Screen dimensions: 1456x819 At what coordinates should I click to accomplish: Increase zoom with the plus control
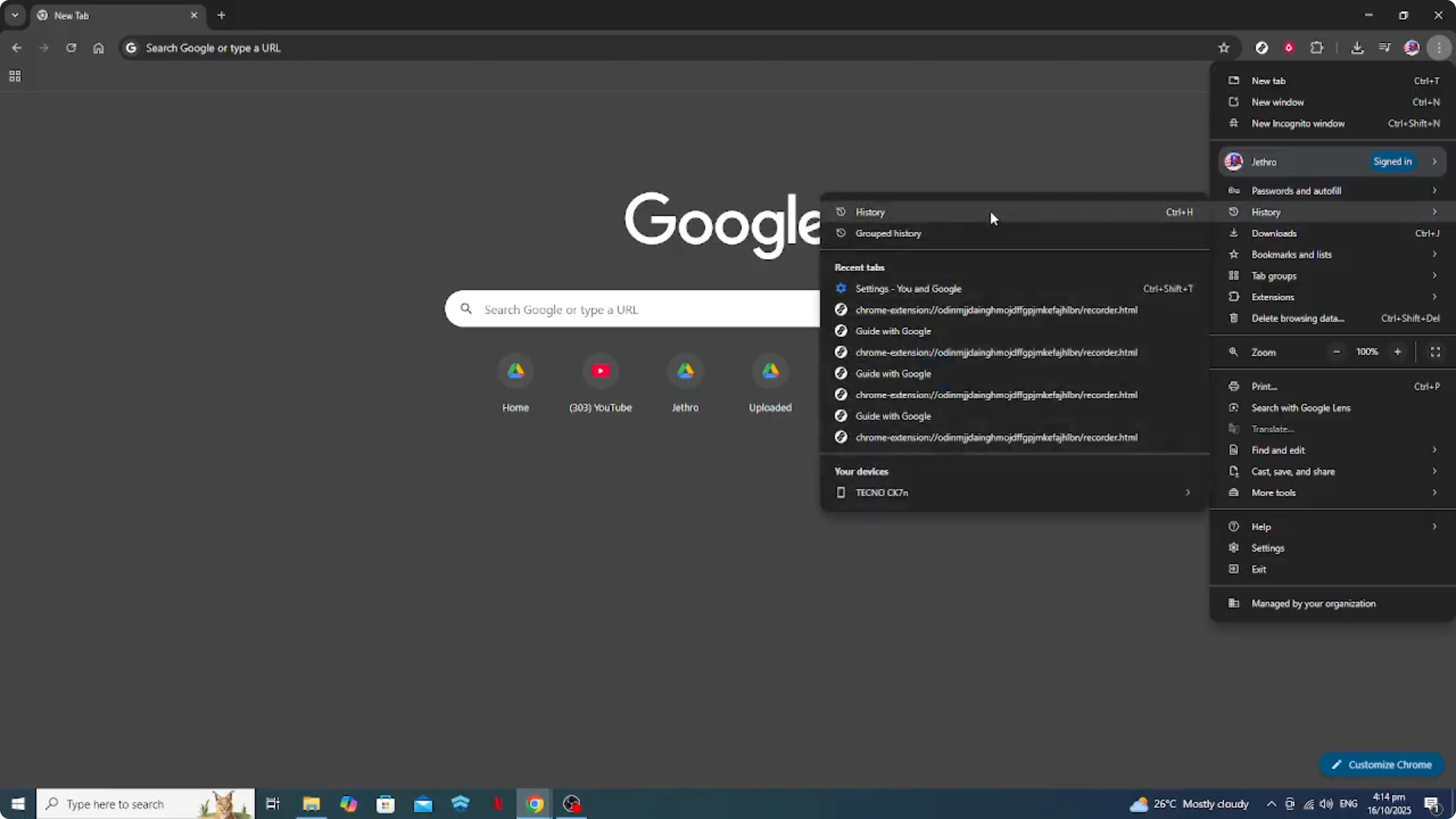pos(1398,352)
